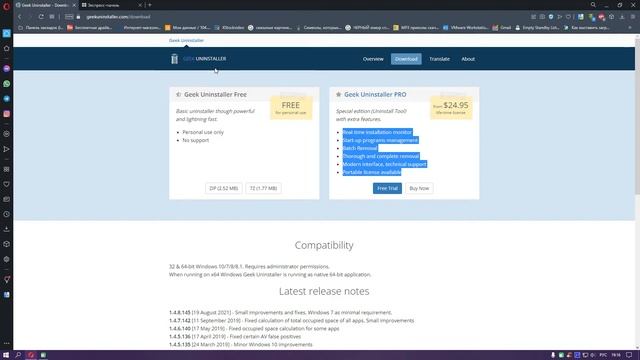
Task: Click 'Portable license available' feature text
Action: tap(371, 172)
